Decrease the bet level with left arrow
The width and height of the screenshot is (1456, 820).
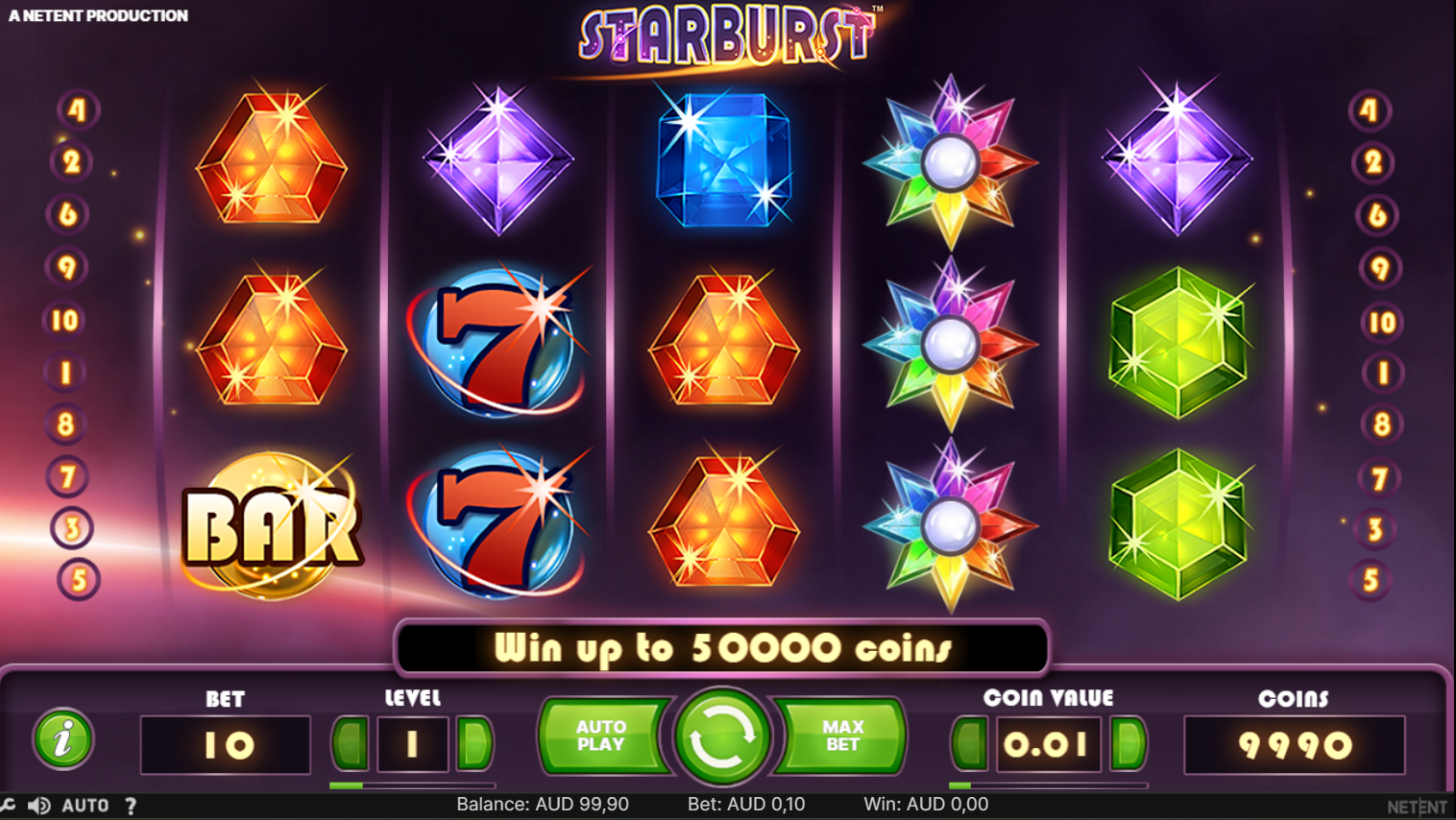pos(351,743)
